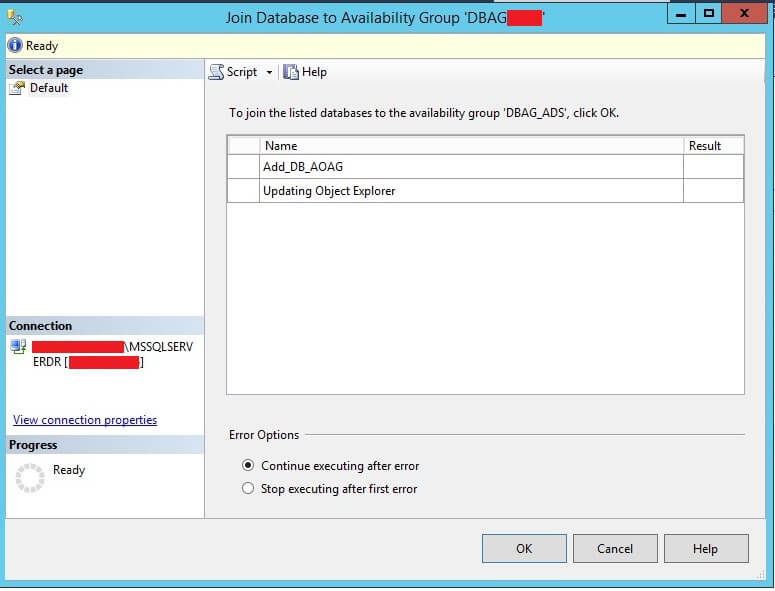
Task: Open the Script dropdown arrow
Action: coord(269,73)
